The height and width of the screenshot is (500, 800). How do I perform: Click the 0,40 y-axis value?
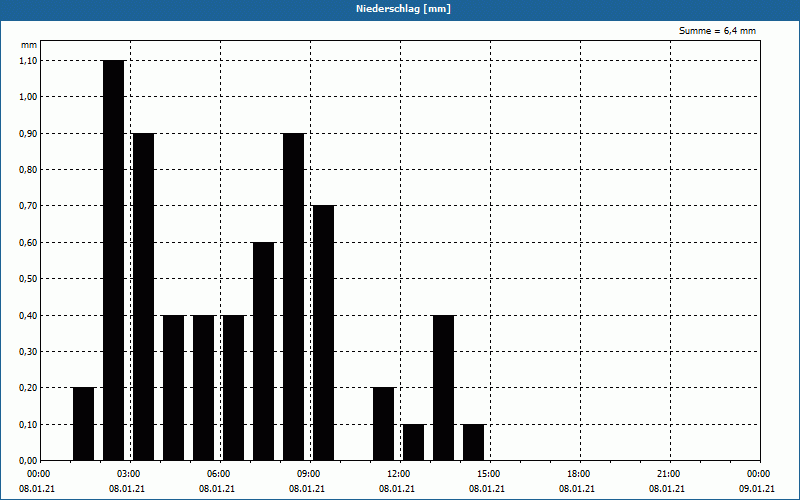coord(28,316)
